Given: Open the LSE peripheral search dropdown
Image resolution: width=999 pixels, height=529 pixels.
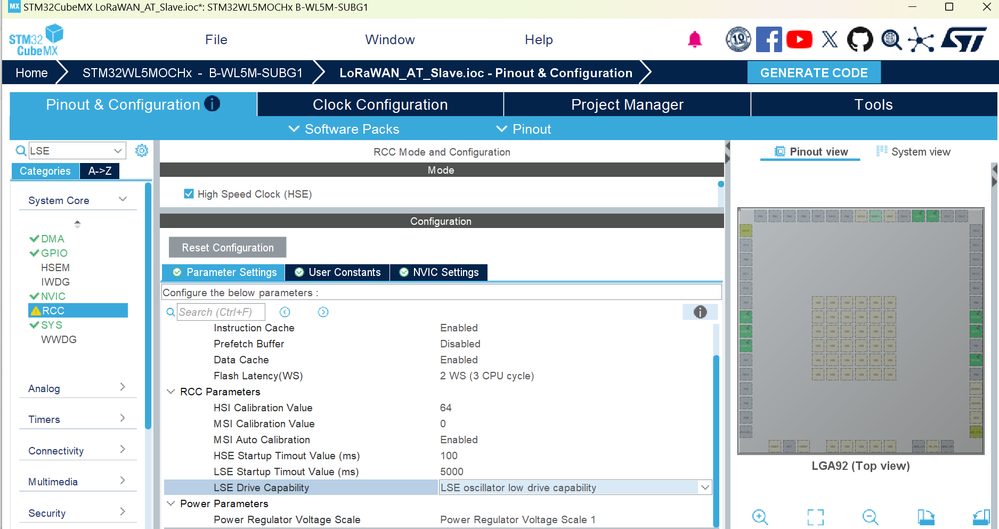Looking at the screenshot, I should pyautogui.click(x=118, y=150).
